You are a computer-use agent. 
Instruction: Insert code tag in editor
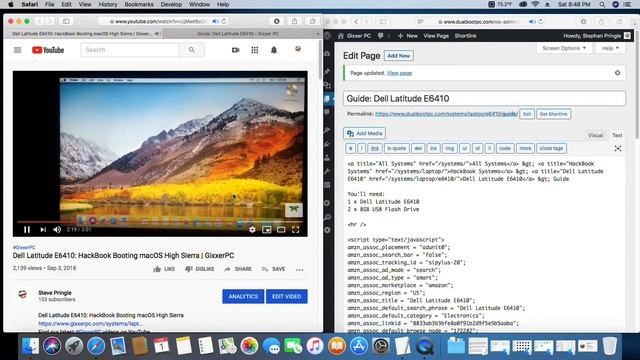tap(505, 149)
